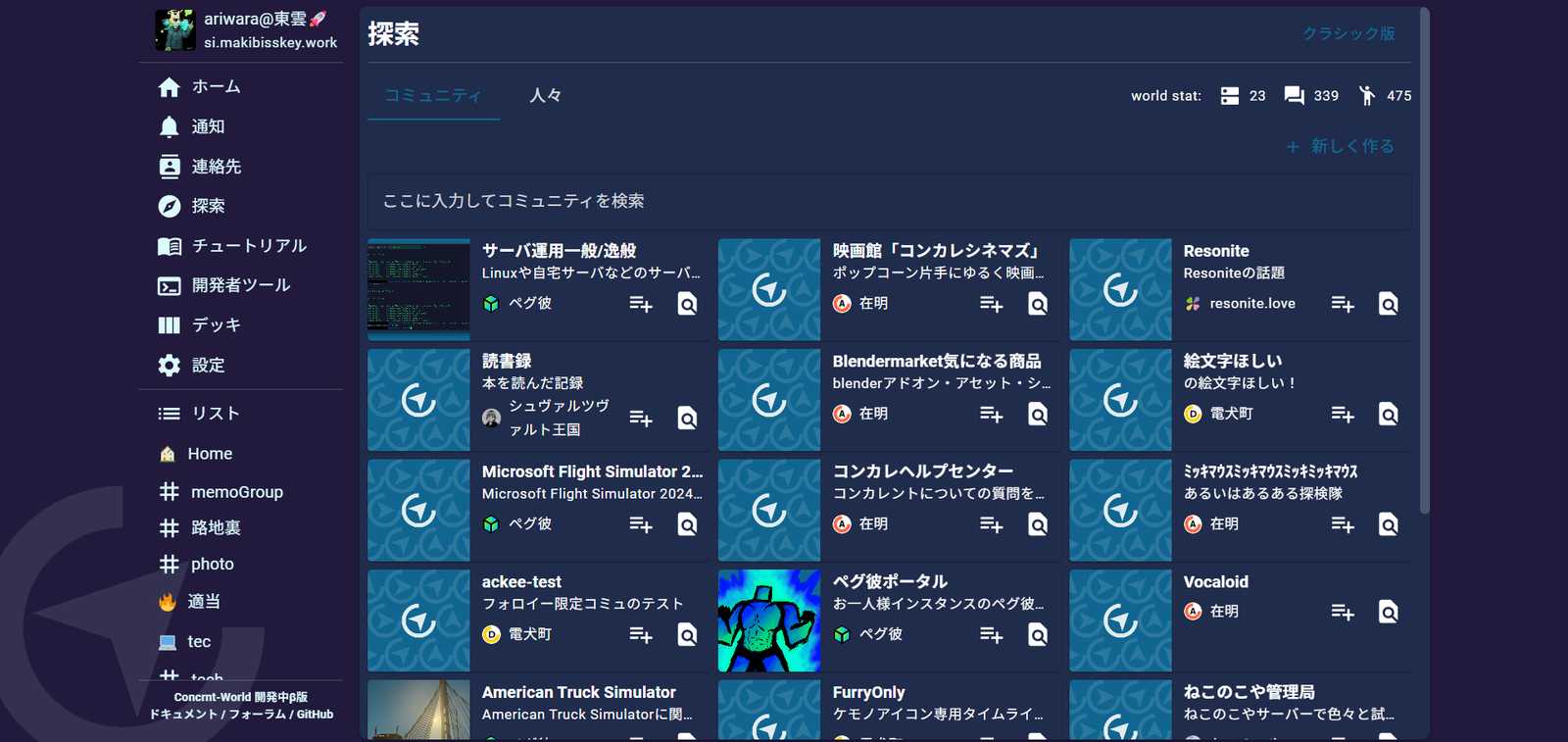
Task: Preview the 映画館「コンカレシネマズ」 community
Action: (1038, 304)
